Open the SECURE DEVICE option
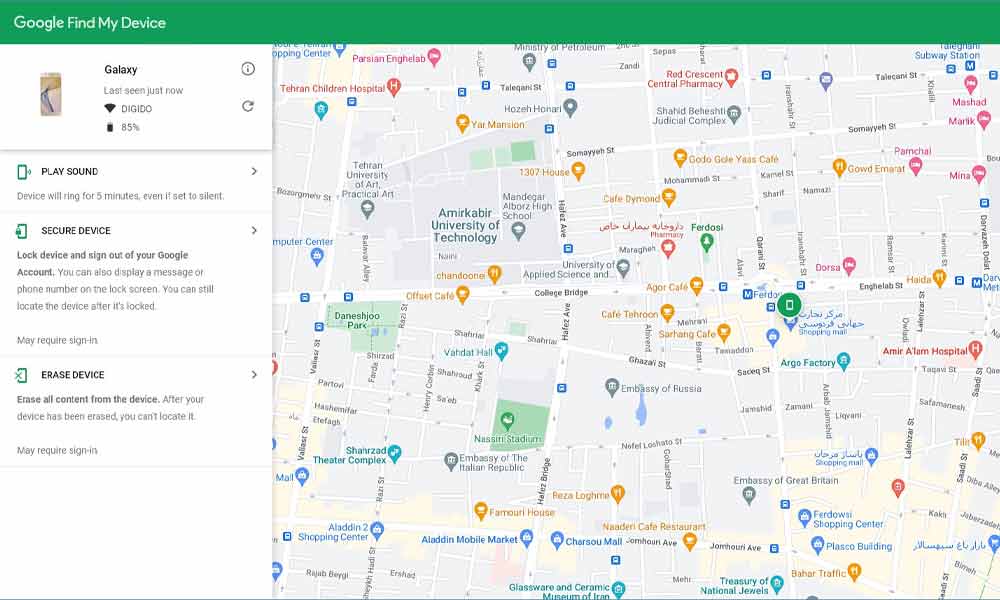Image resolution: width=1000 pixels, height=600 pixels. click(x=76, y=231)
